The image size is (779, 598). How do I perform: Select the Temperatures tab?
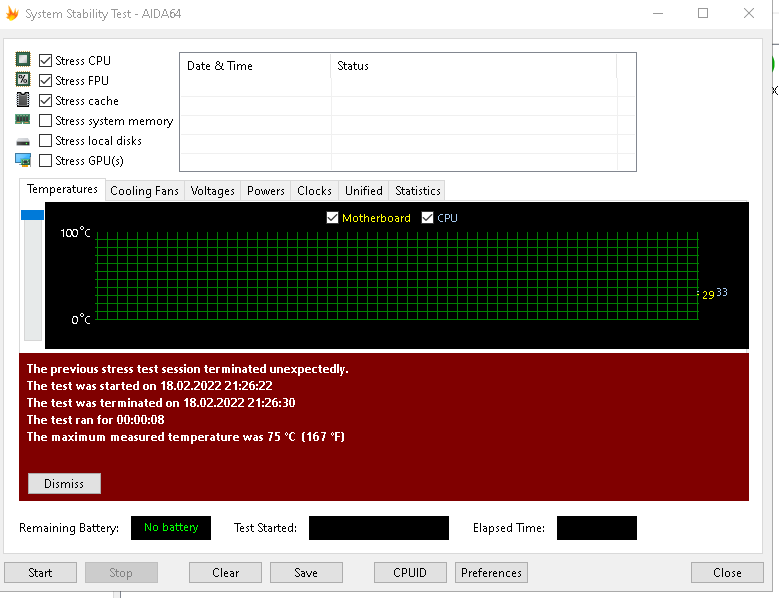tap(62, 189)
